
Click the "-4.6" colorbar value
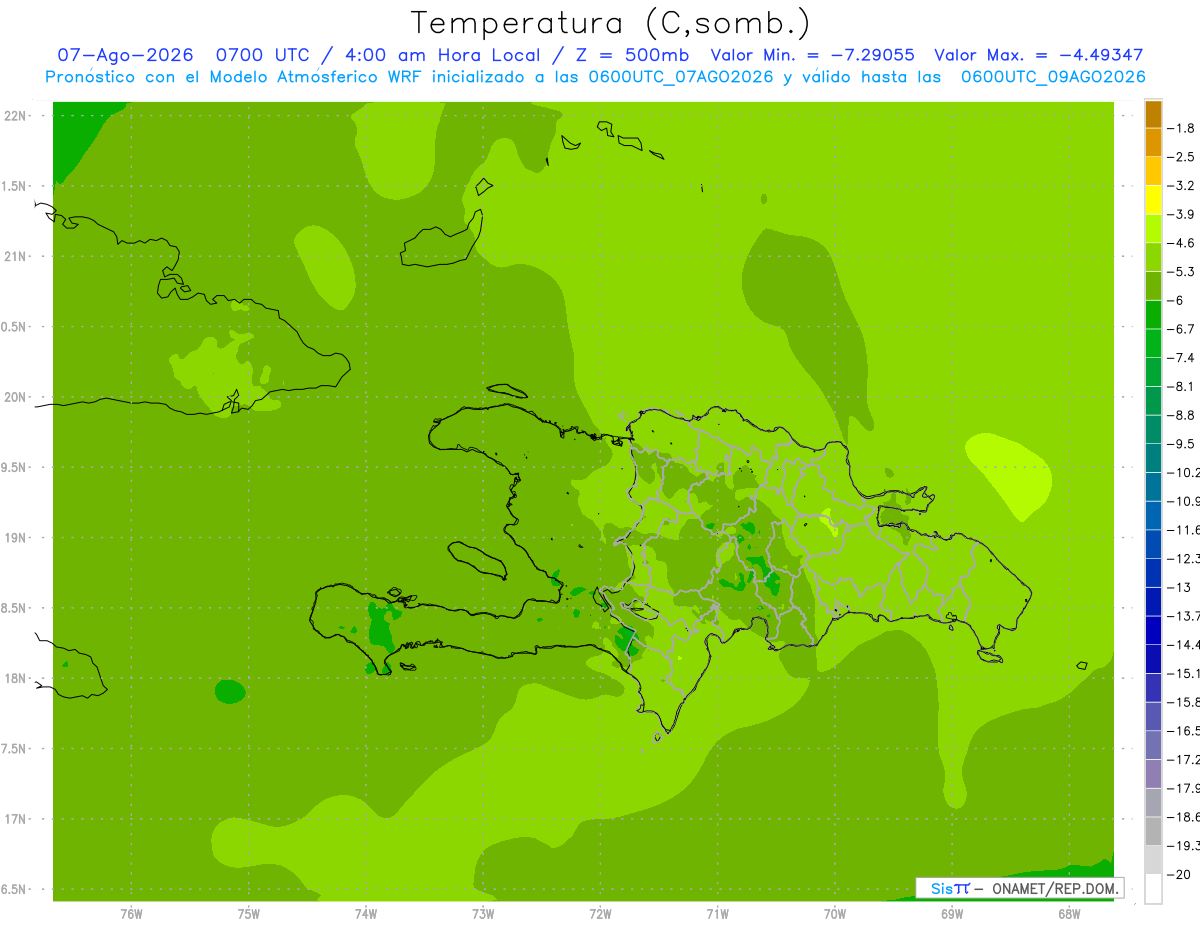[x=1181, y=243]
